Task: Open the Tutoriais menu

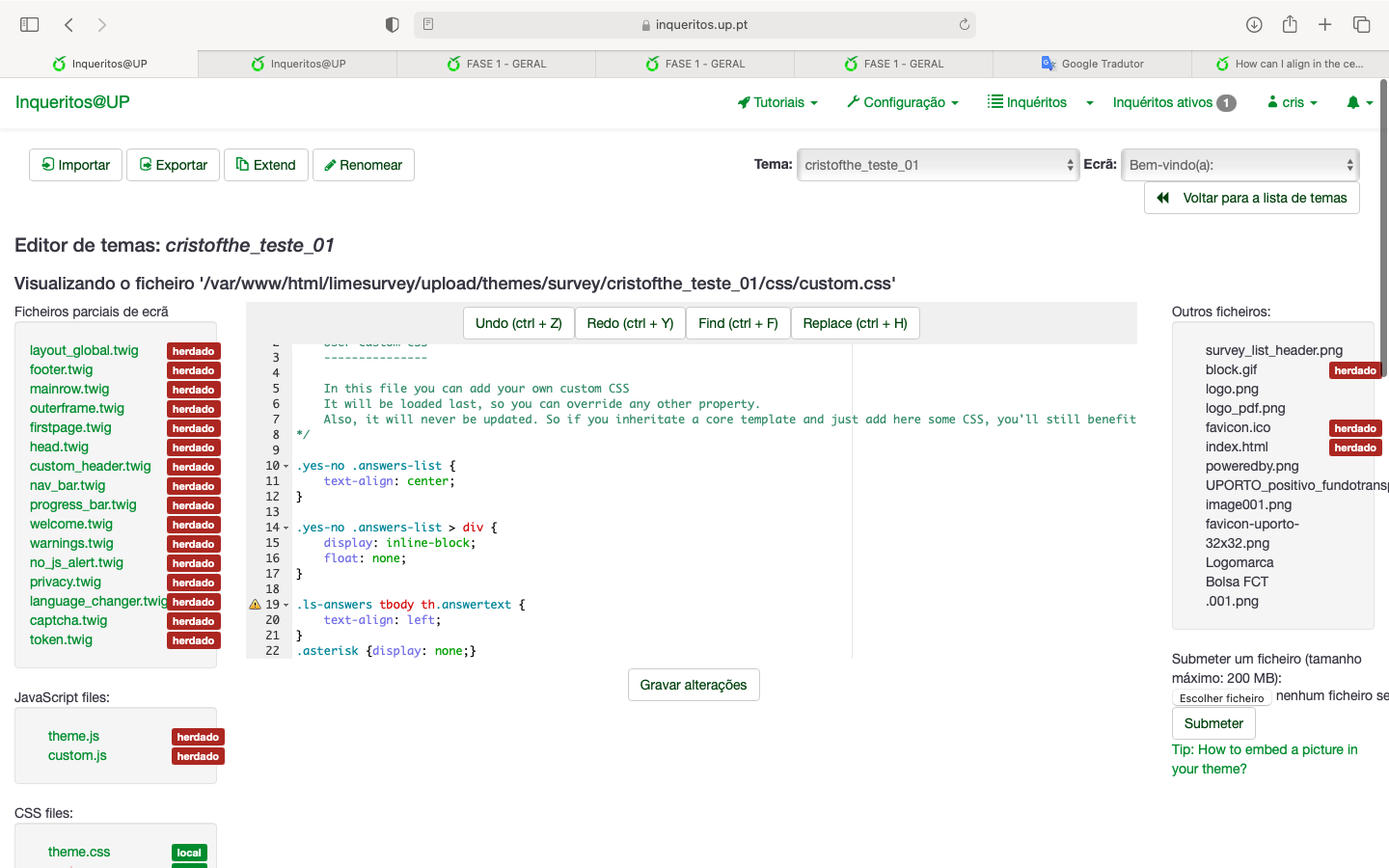Action: click(x=777, y=102)
